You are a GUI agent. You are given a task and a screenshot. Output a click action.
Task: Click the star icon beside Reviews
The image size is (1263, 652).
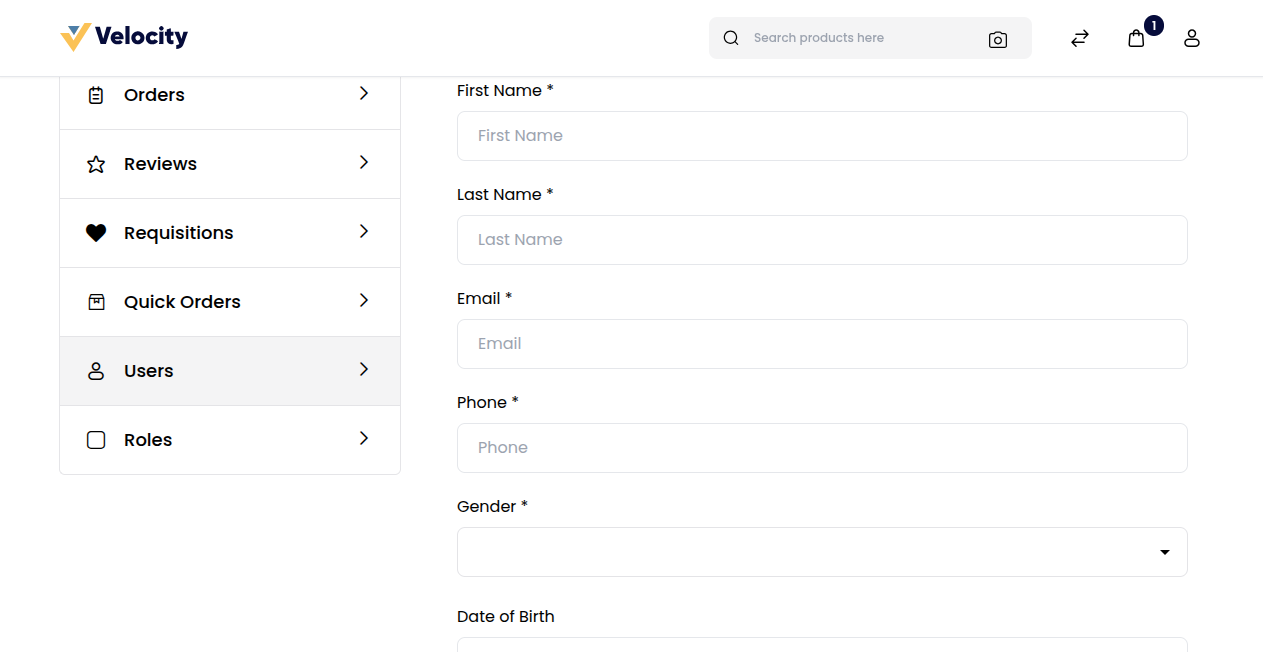pos(95,163)
